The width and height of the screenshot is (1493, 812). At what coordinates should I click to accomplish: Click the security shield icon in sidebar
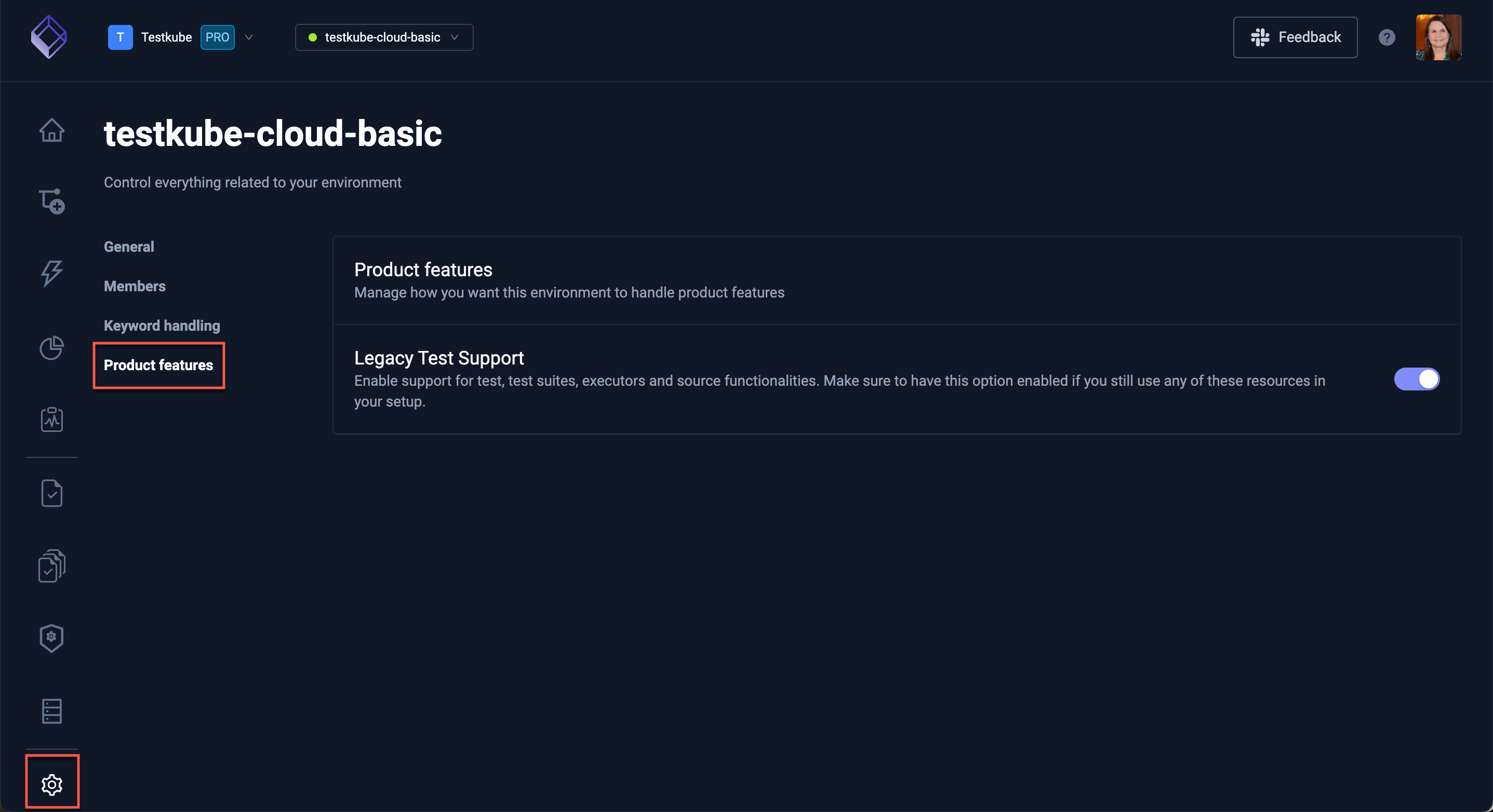[x=51, y=637]
